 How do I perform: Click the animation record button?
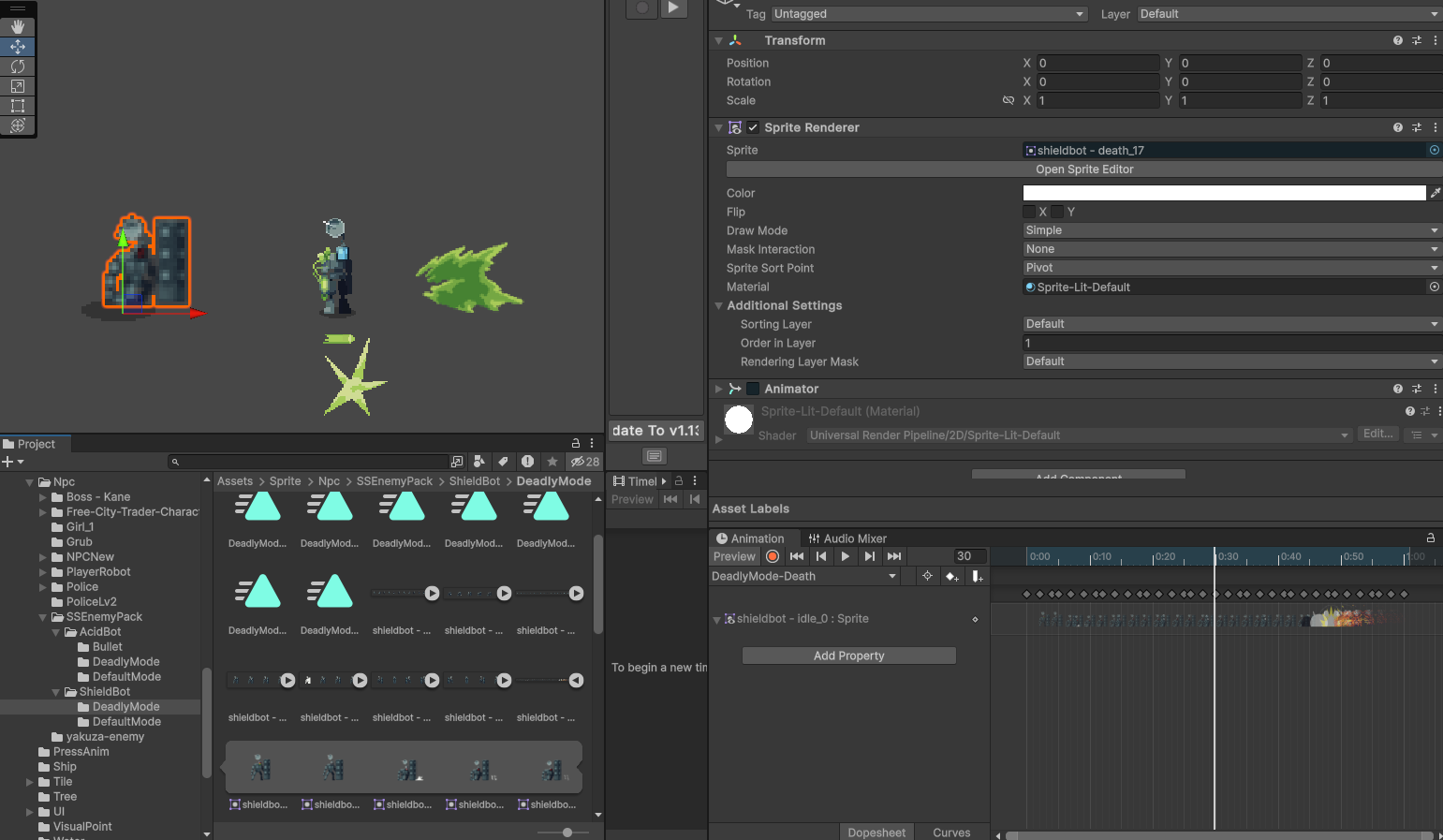click(773, 556)
